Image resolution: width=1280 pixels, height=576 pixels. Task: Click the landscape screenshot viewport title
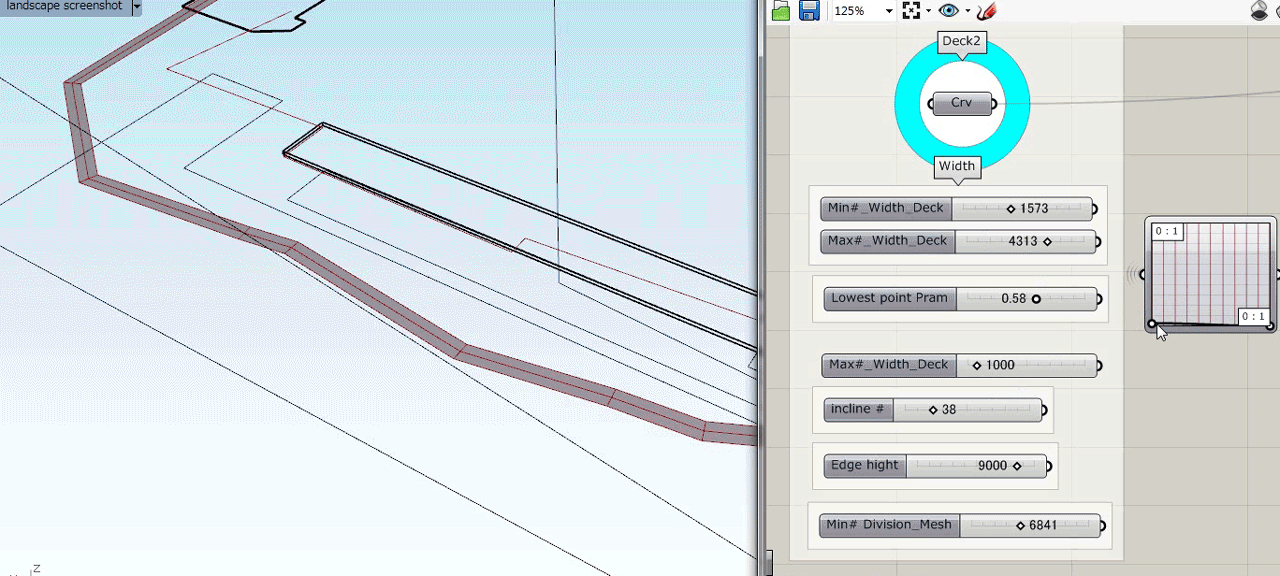pos(64,7)
